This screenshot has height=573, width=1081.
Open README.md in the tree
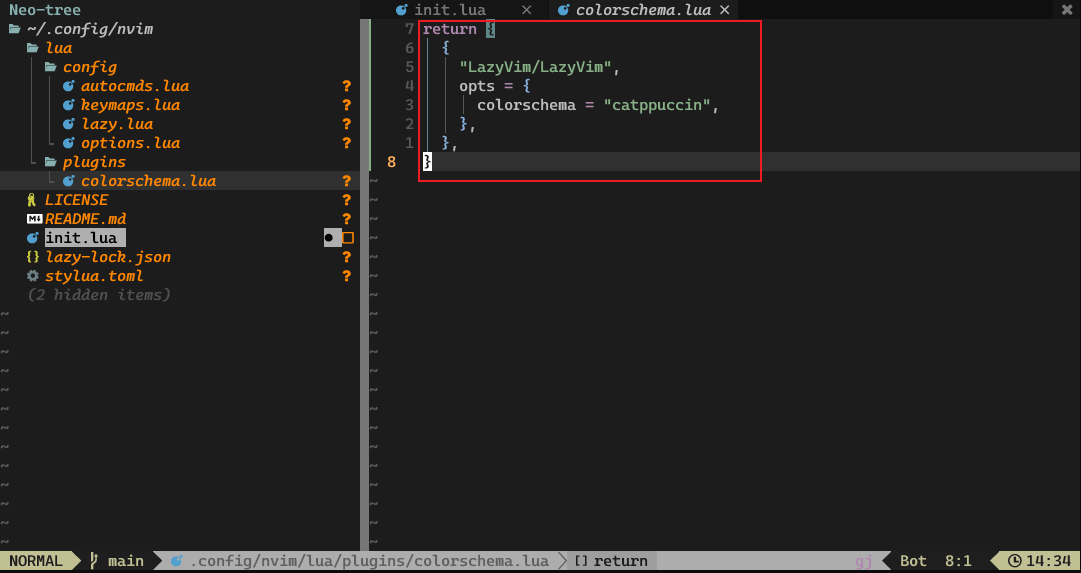[85, 219]
